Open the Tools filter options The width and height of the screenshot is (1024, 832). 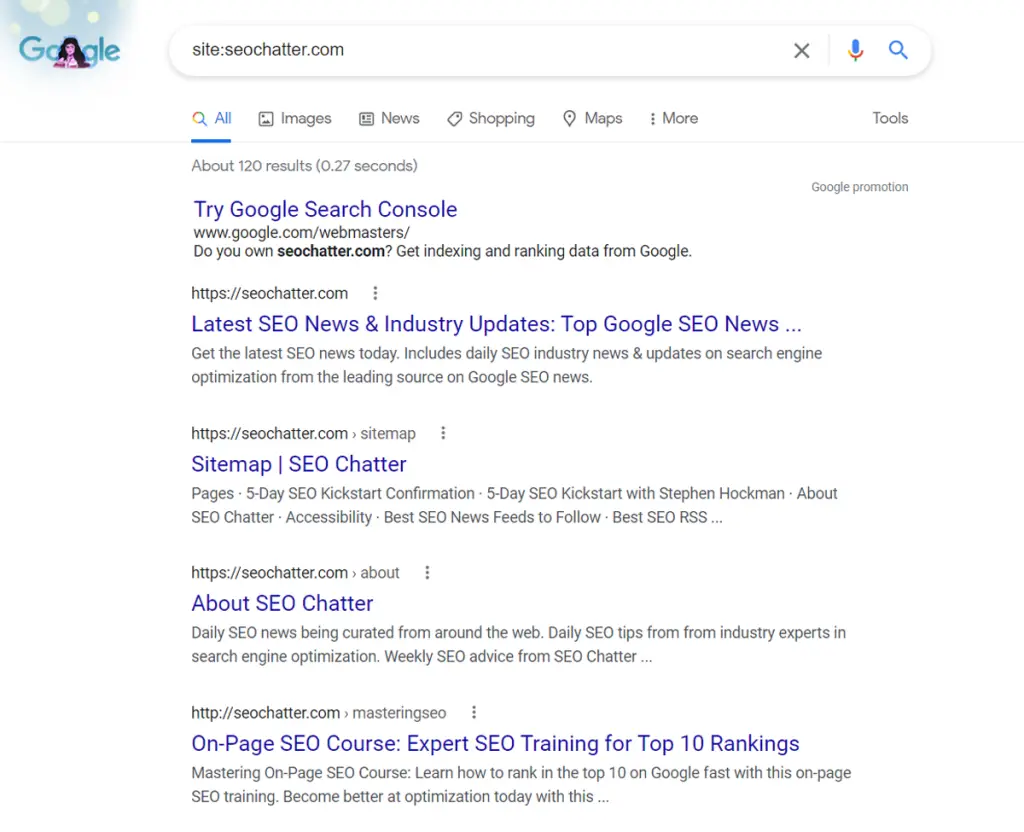(x=890, y=118)
